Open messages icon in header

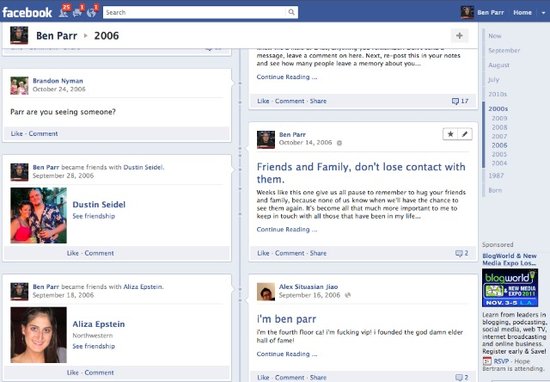[x=78, y=13]
